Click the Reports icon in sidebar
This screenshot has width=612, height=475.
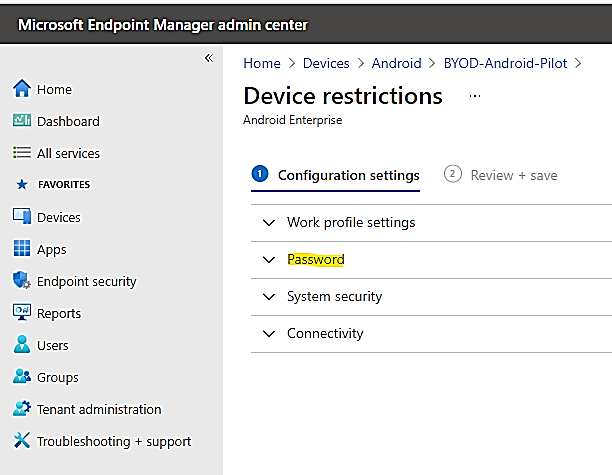(22, 313)
